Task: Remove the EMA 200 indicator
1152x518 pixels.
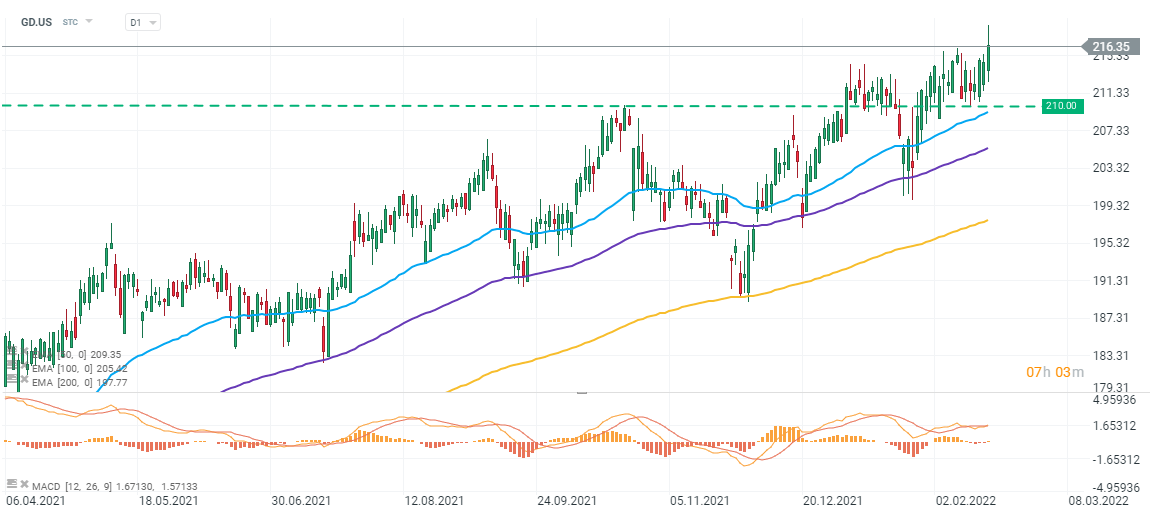Action: [x=24, y=380]
